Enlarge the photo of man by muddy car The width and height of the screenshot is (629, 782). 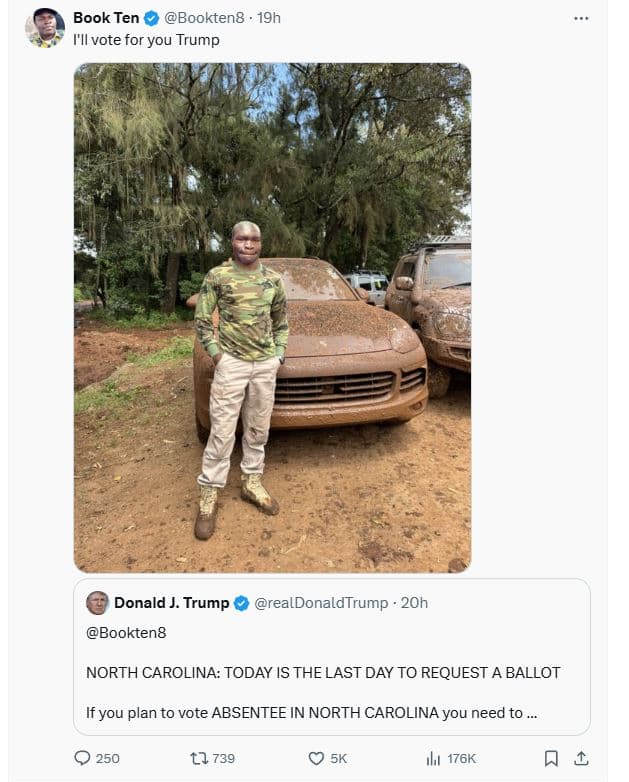pyautogui.click(x=272, y=318)
